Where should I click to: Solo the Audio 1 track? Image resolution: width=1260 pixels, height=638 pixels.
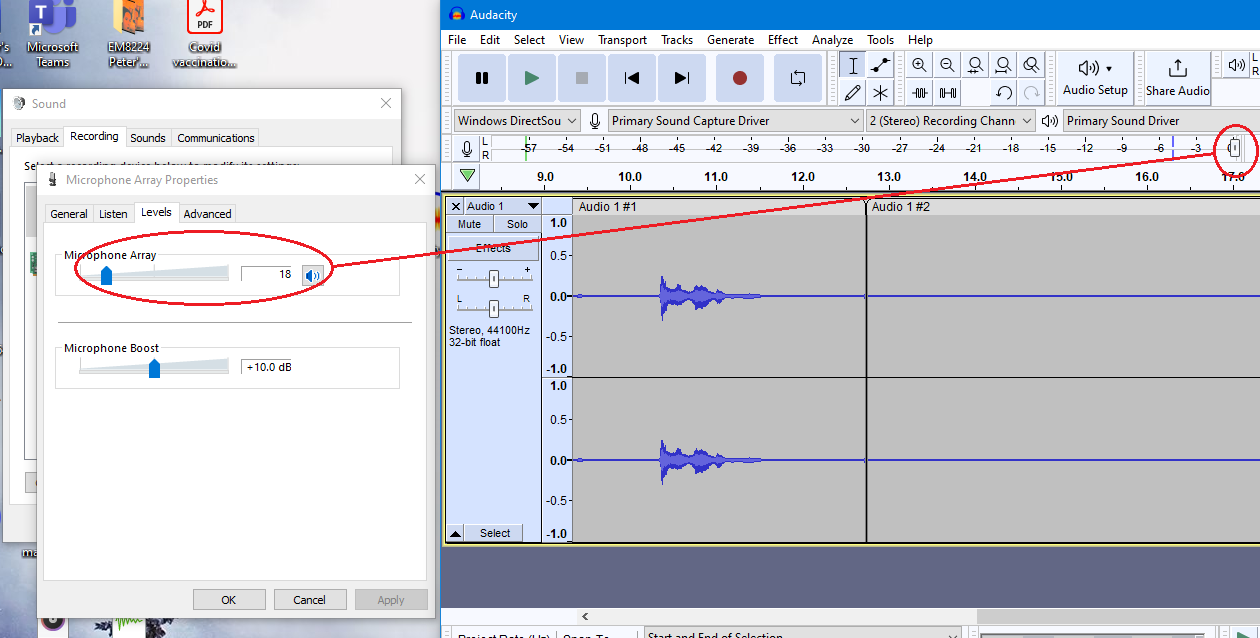click(x=516, y=224)
